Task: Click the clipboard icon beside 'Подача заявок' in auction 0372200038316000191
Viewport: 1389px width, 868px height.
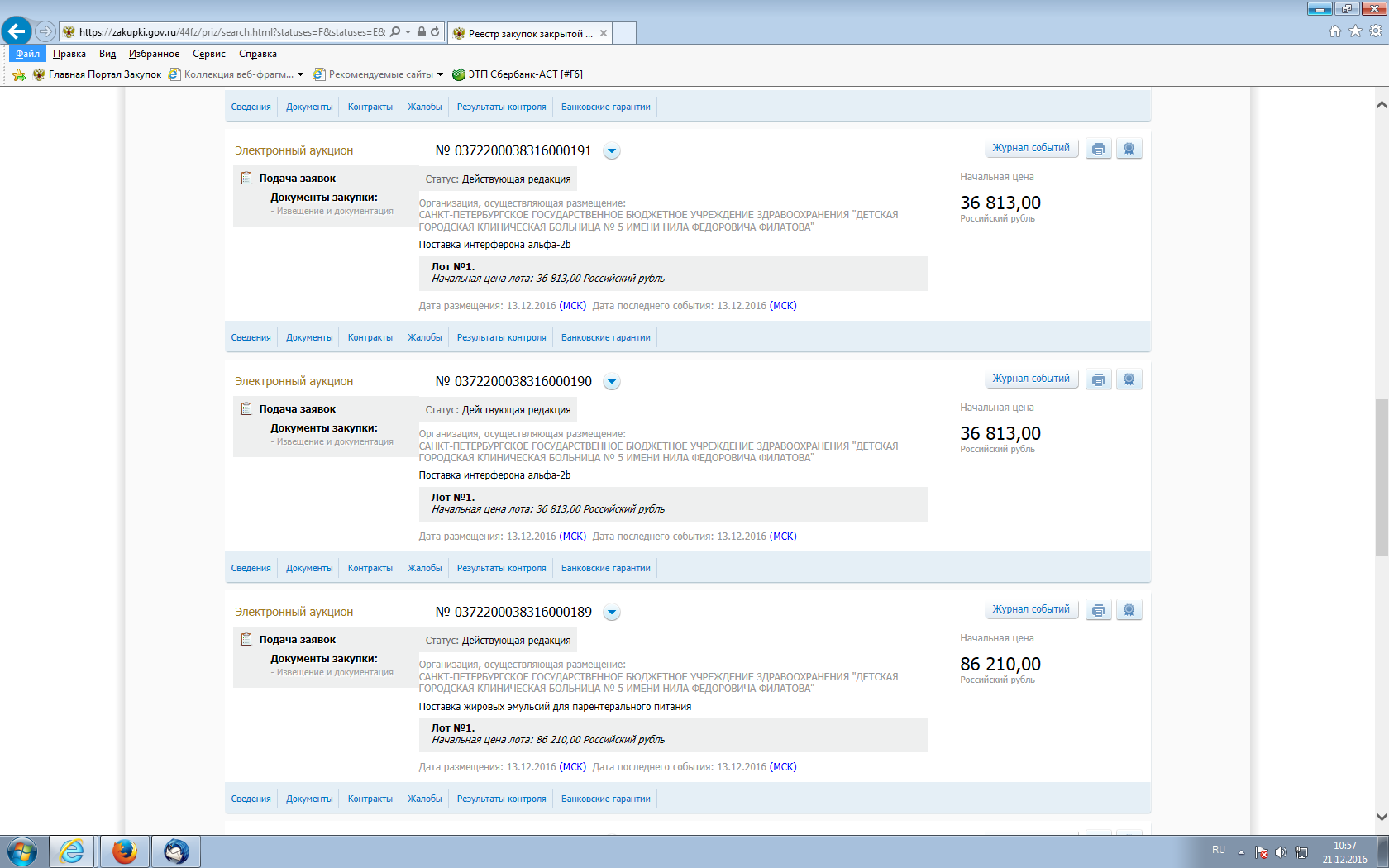Action: tap(246, 178)
